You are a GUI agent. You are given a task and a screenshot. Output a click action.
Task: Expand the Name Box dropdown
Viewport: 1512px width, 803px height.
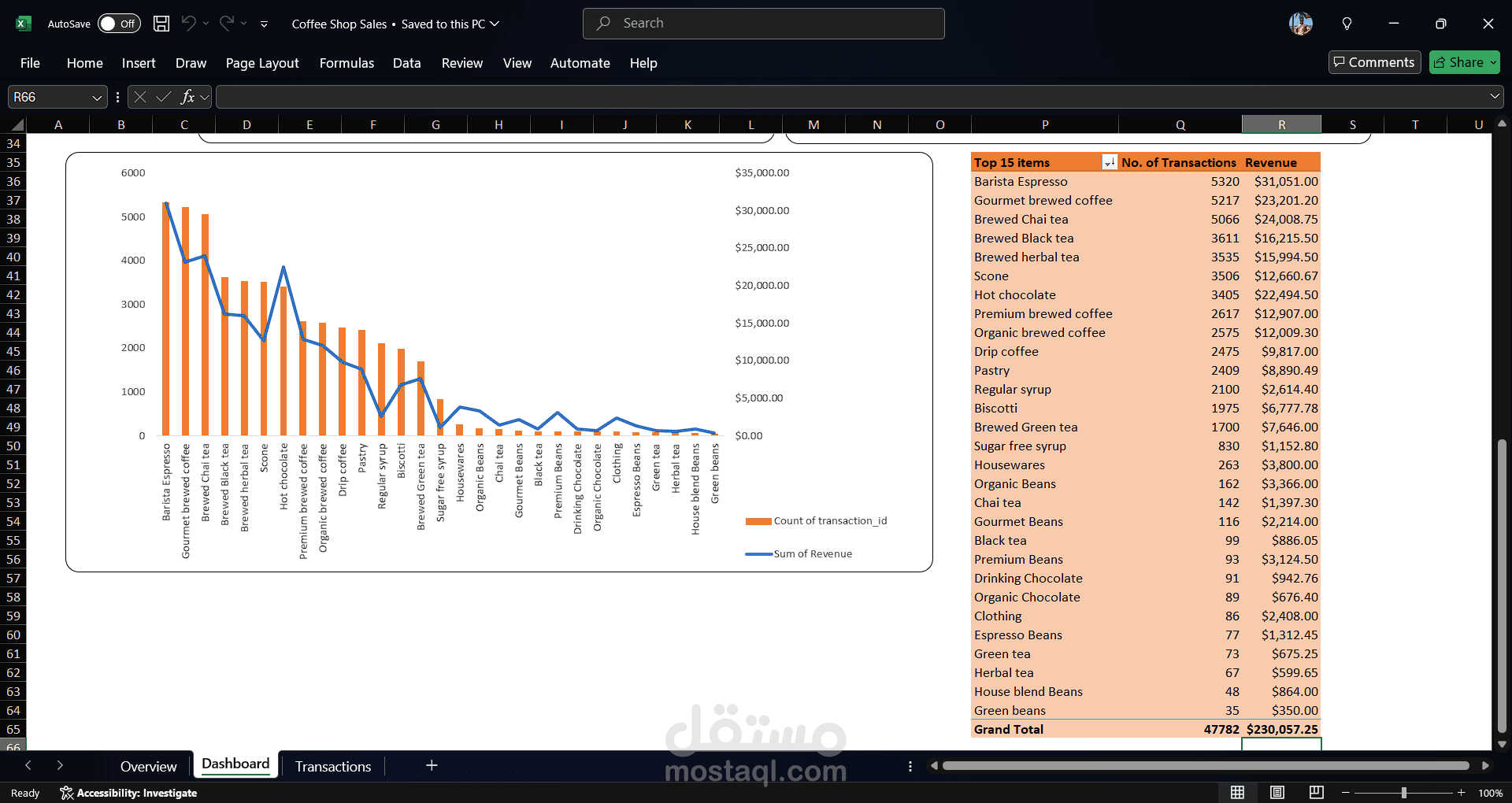[x=97, y=98]
